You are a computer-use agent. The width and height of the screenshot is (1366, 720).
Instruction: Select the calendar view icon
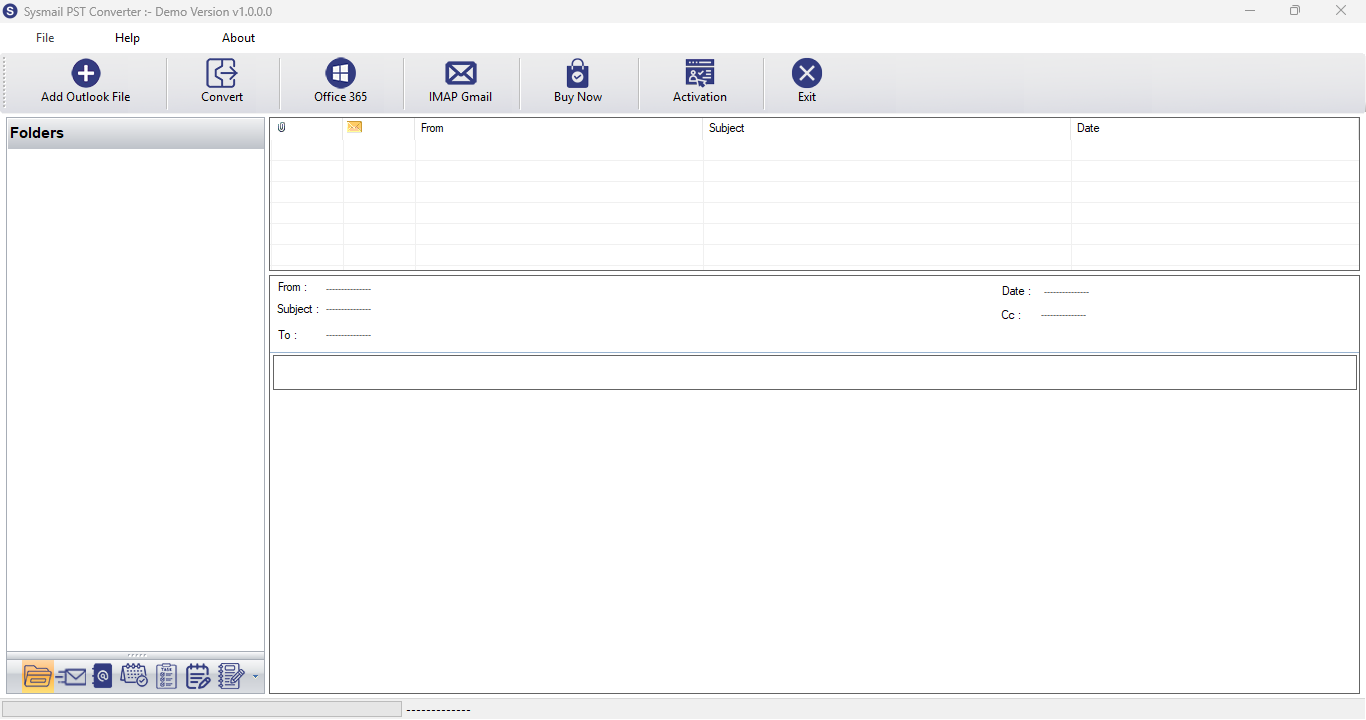click(x=134, y=676)
